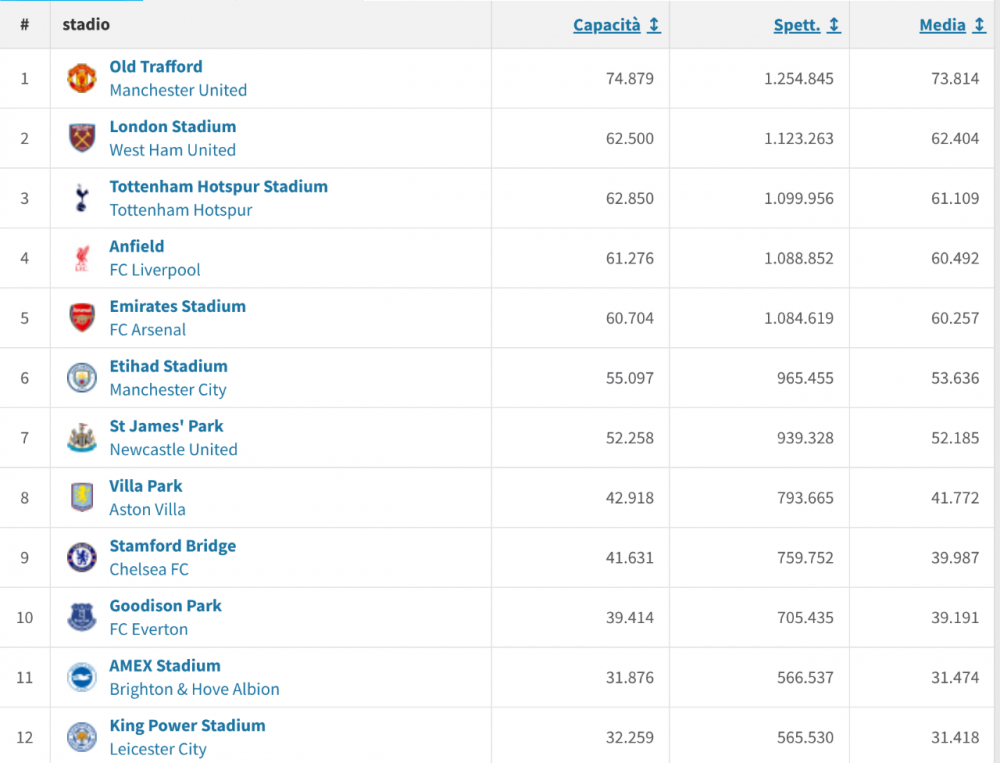
Task: Select AMEX Stadium capacity value 31.876
Action: 629,678
